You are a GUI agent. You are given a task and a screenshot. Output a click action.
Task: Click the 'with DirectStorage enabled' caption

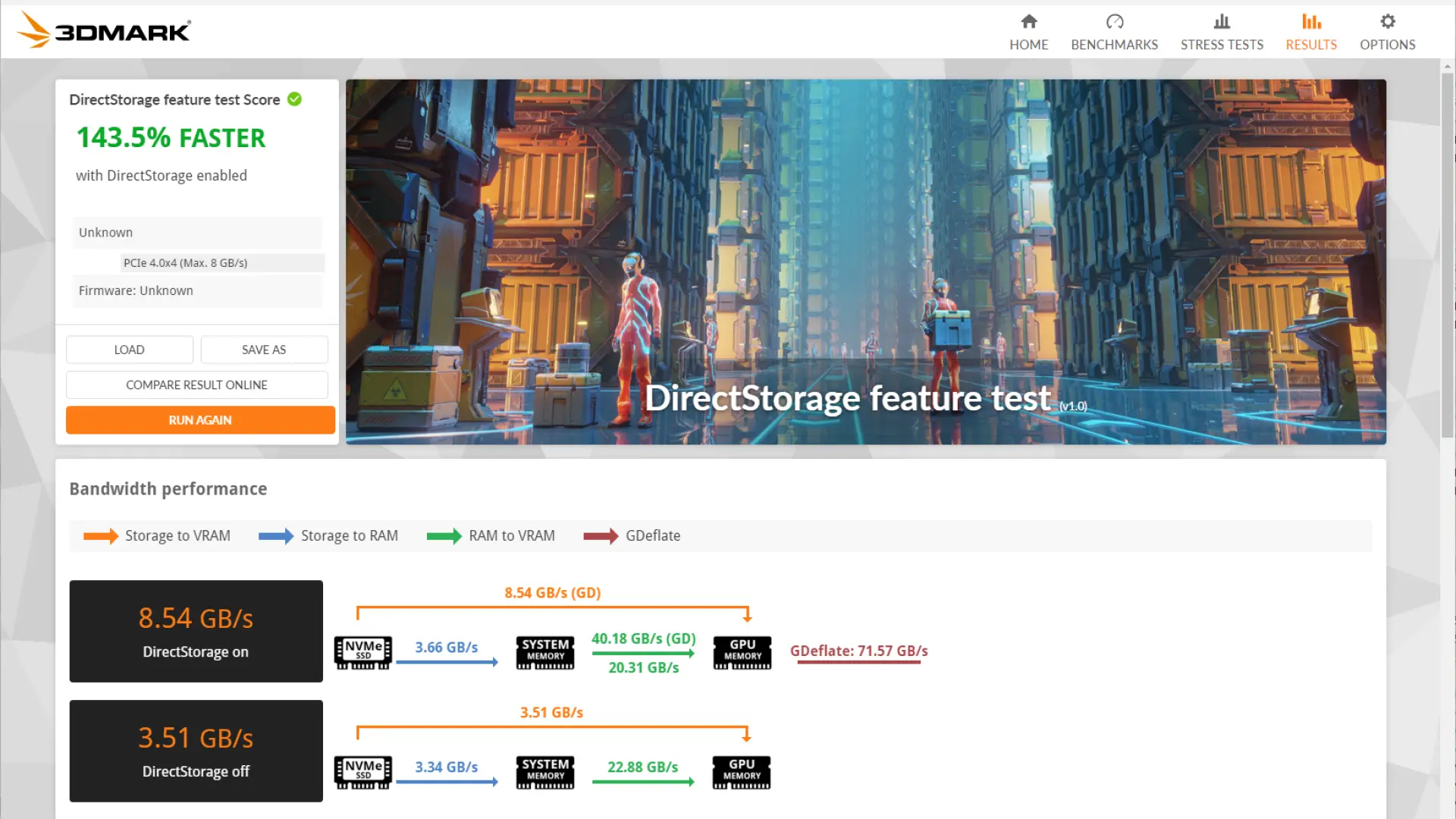click(162, 176)
